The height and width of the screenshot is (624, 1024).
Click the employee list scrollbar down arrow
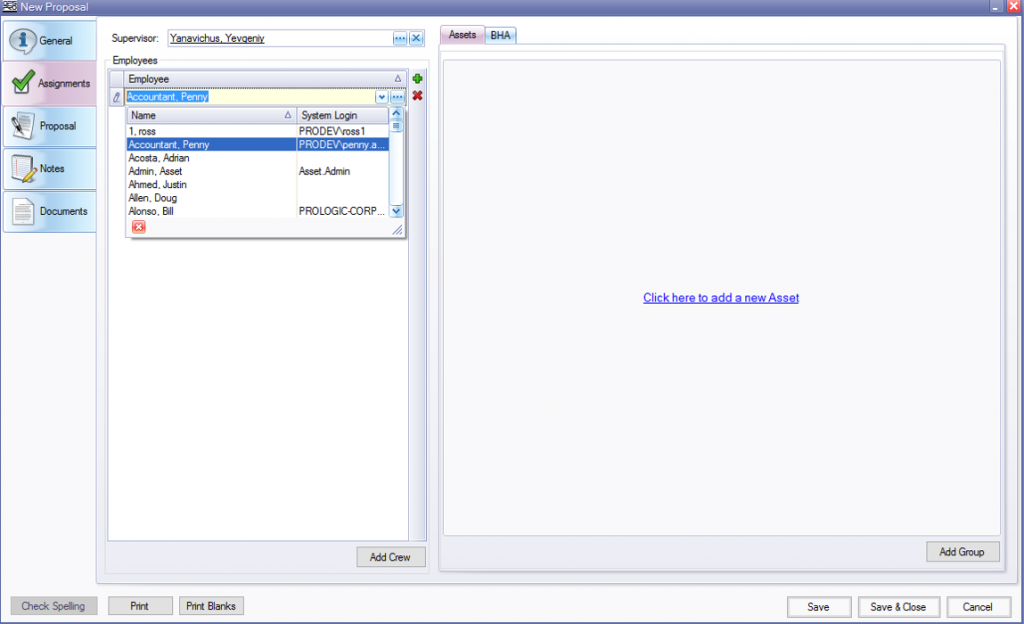click(x=396, y=211)
